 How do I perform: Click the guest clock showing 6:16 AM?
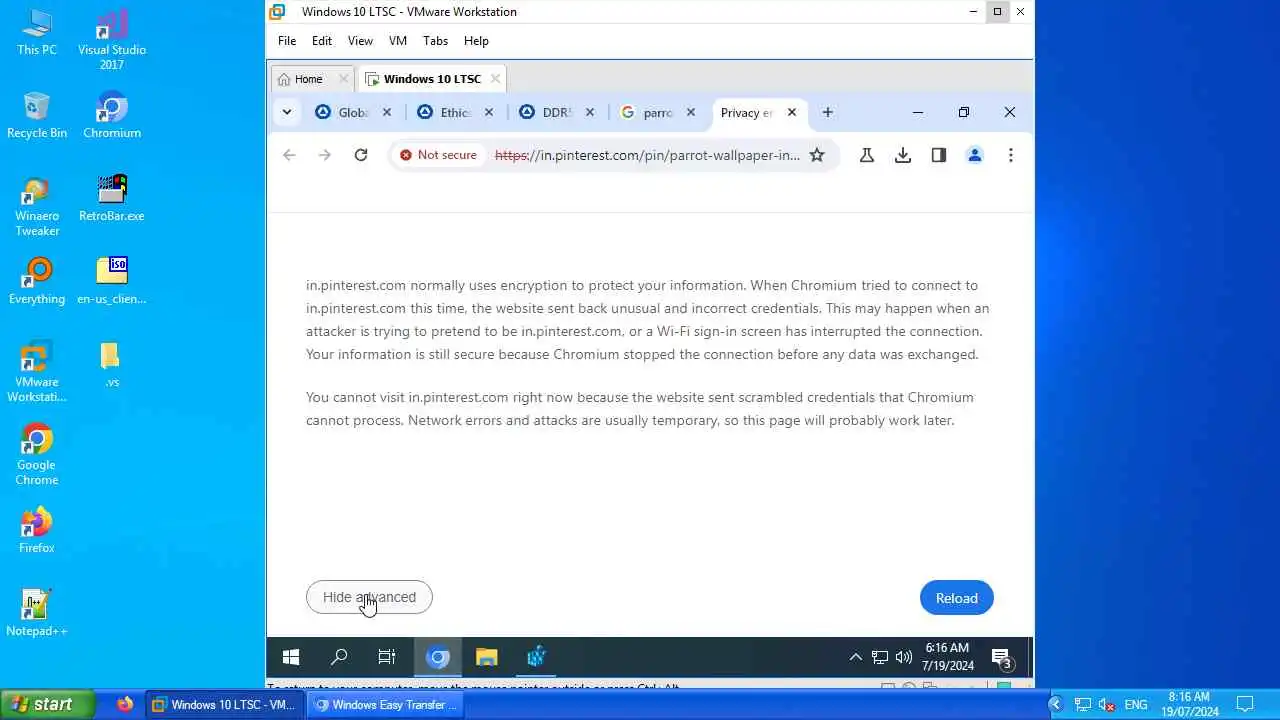pos(947,657)
